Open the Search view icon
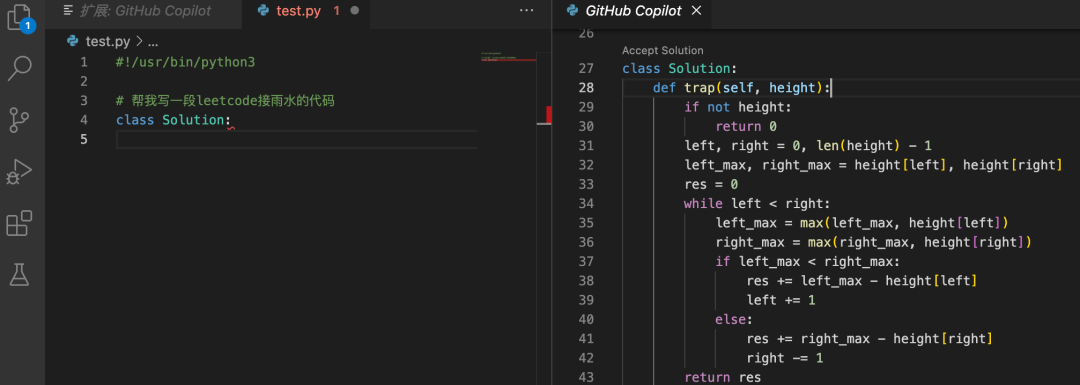 click(x=20, y=68)
